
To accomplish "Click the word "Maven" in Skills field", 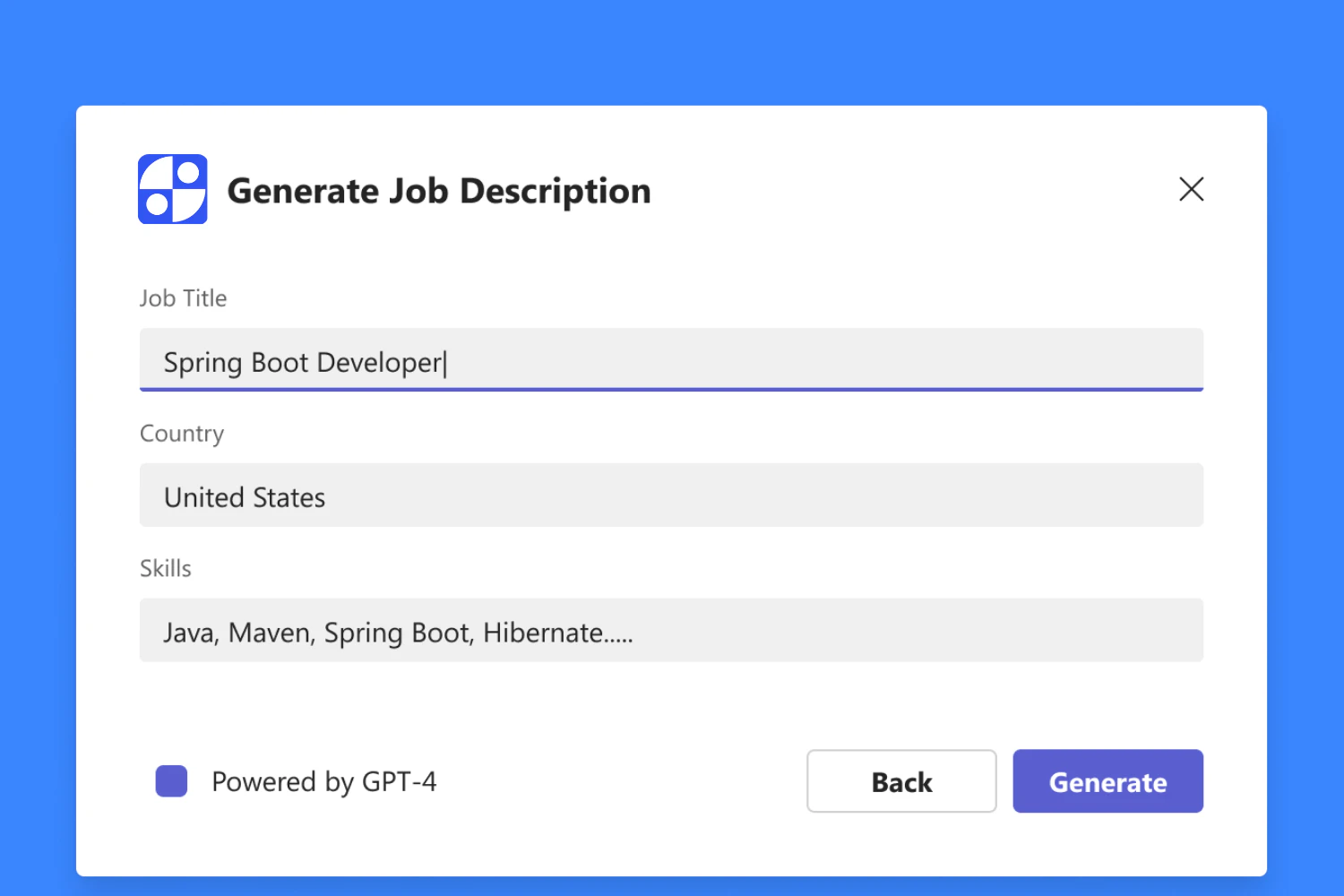I will coord(270,633).
